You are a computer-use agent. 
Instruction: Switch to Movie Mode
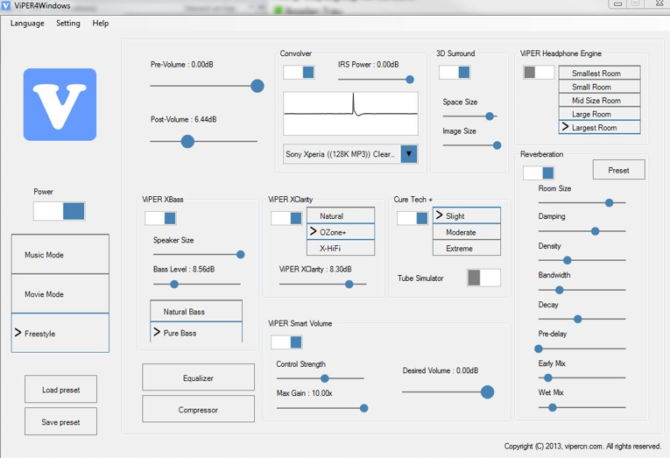point(60,294)
